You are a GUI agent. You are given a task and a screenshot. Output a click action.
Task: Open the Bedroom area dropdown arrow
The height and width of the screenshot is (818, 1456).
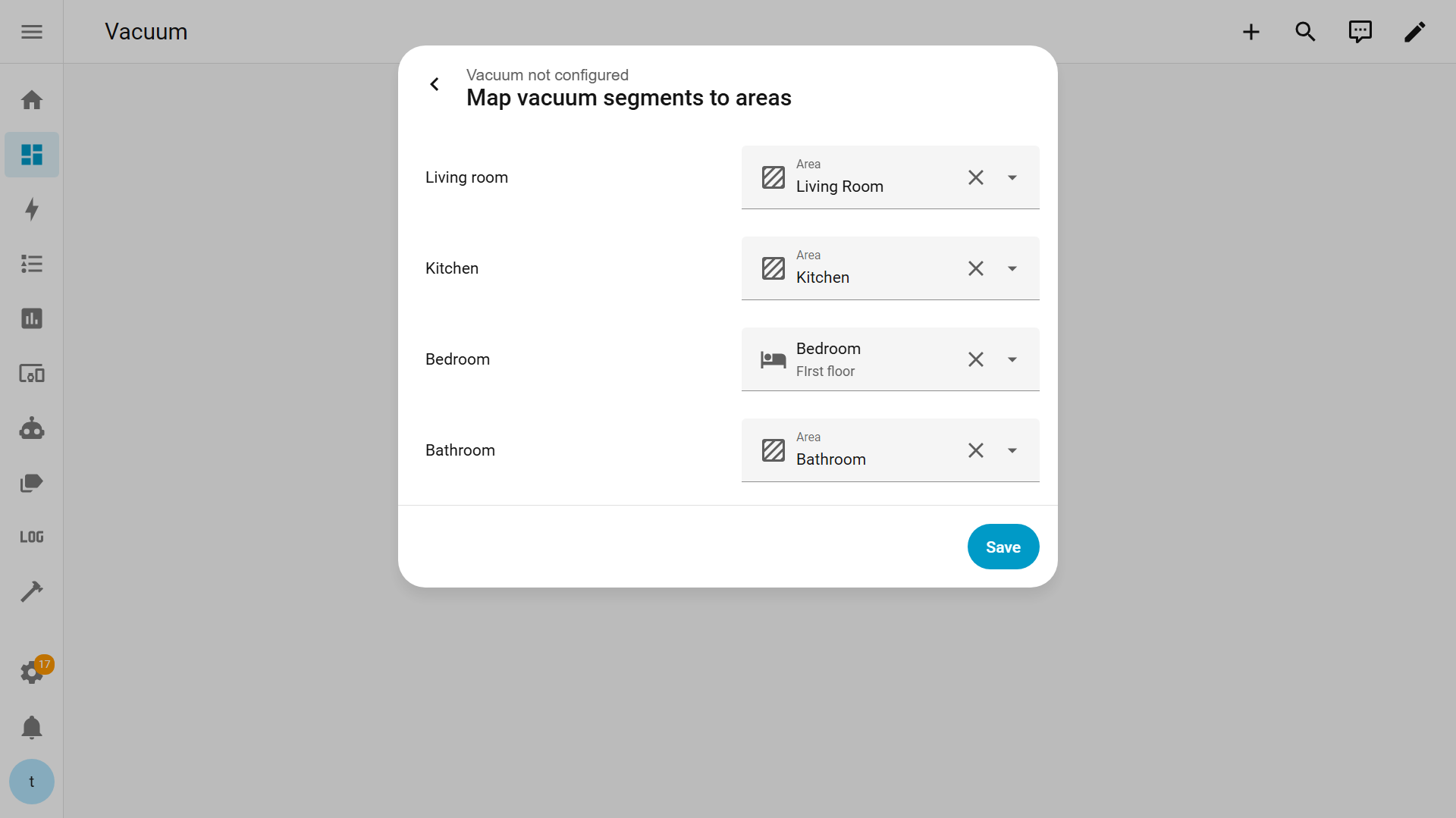click(1012, 359)
